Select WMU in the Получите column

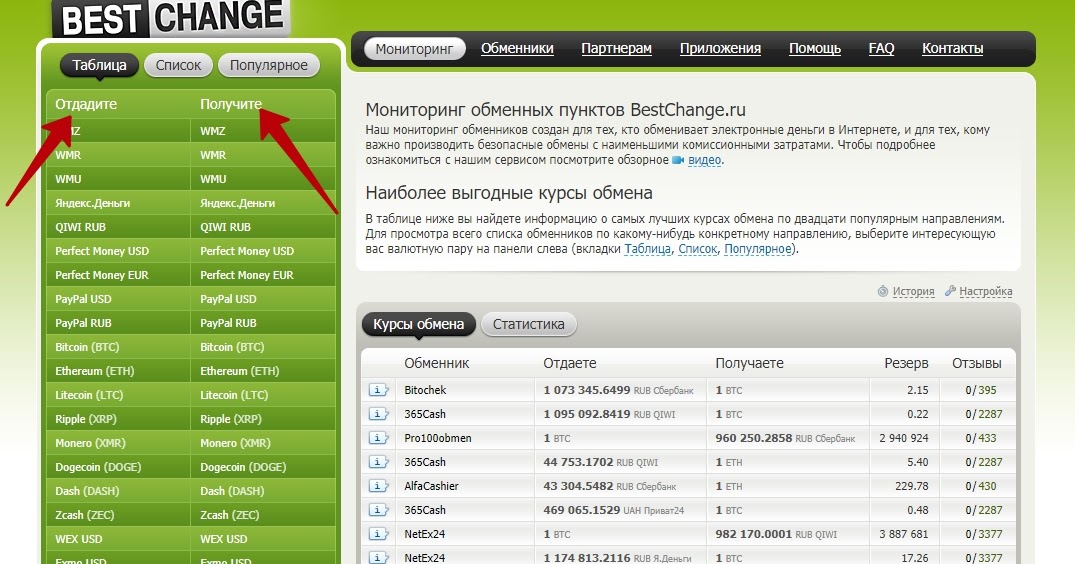pos(263,179)
